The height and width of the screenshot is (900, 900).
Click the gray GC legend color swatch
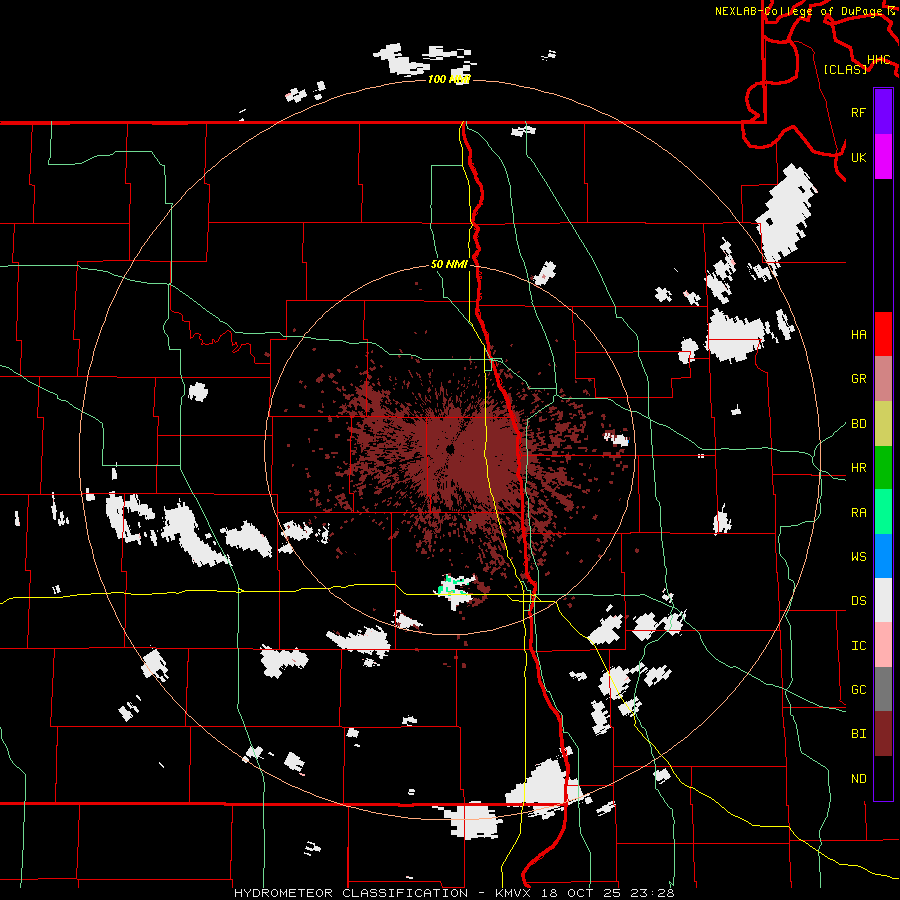tap(883, 689)
